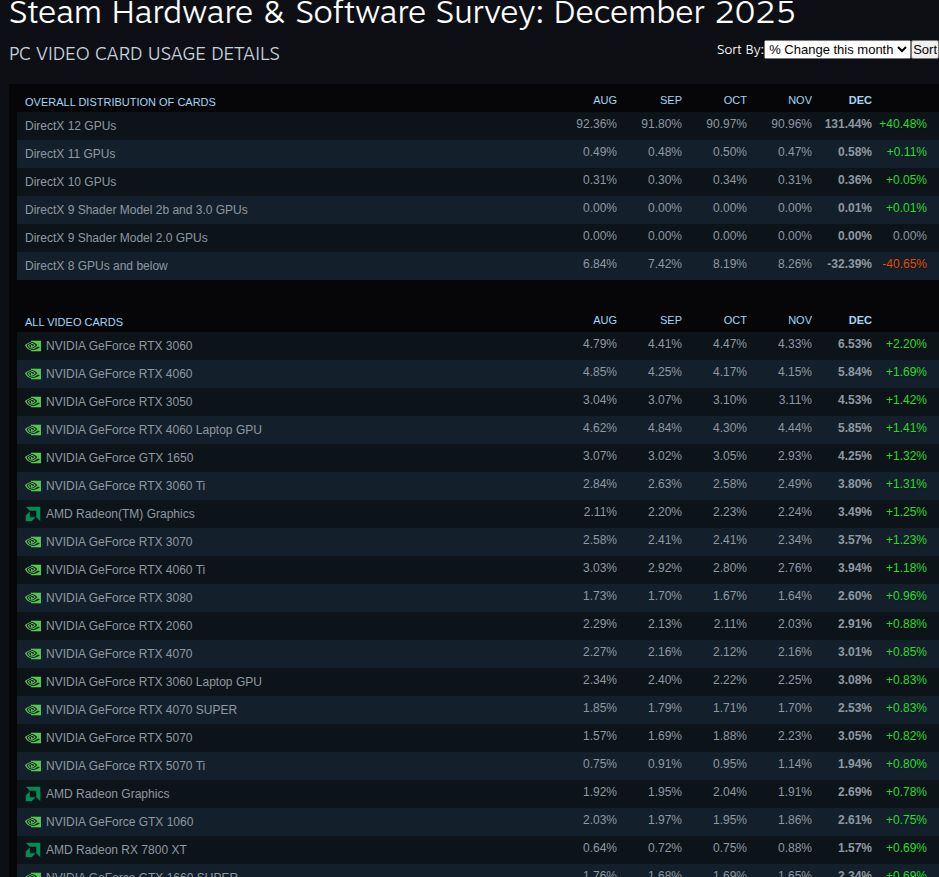Image resolution: width=939 pixels, height=877 pixels.
Task: Click NVIDIA icon beside RTX 4060 Ti
Action: point(33,570)
